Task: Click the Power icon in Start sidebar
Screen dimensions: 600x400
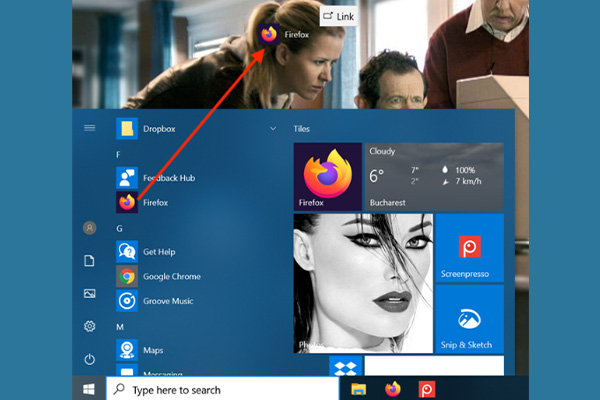Action: point(90,359)
